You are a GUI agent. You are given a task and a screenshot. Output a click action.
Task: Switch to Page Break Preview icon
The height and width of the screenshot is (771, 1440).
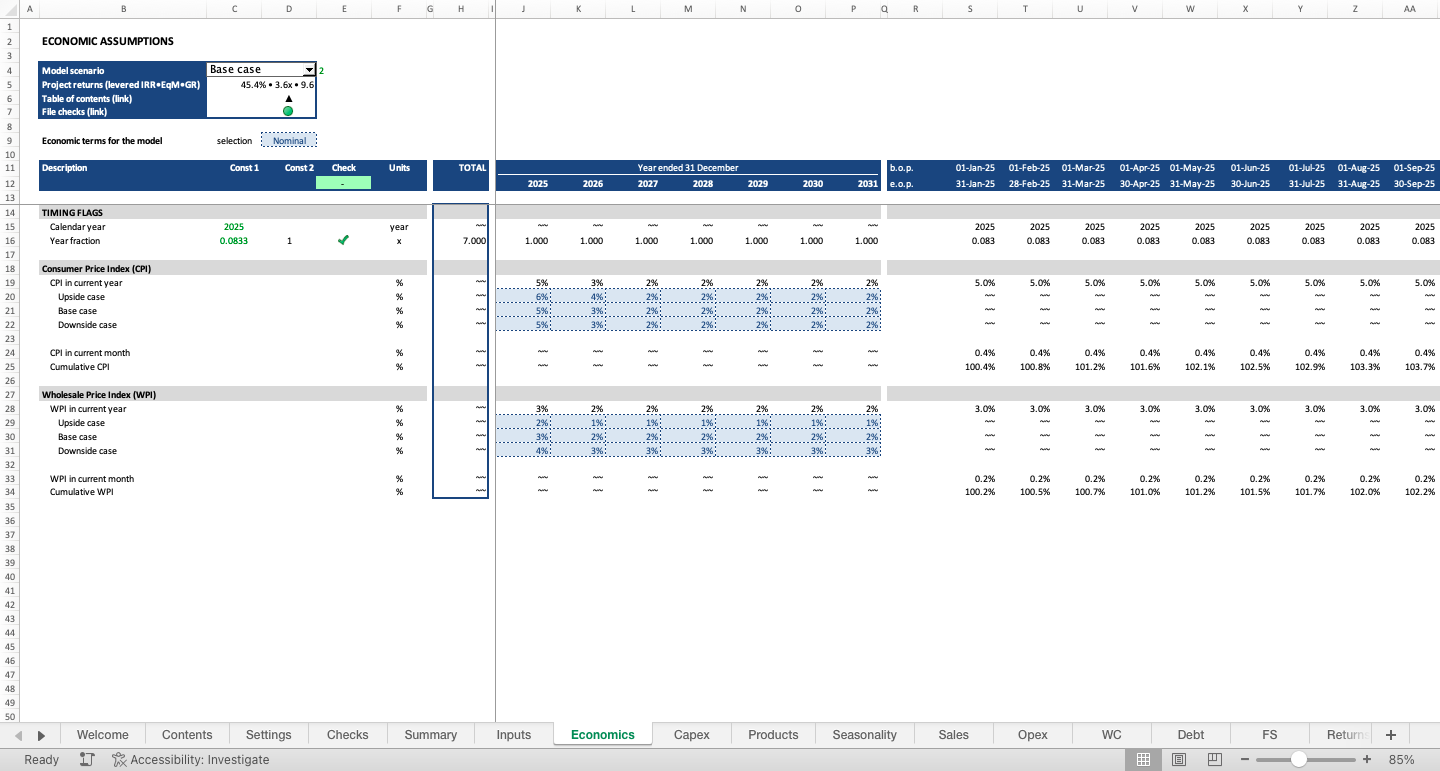(1215, 759)
